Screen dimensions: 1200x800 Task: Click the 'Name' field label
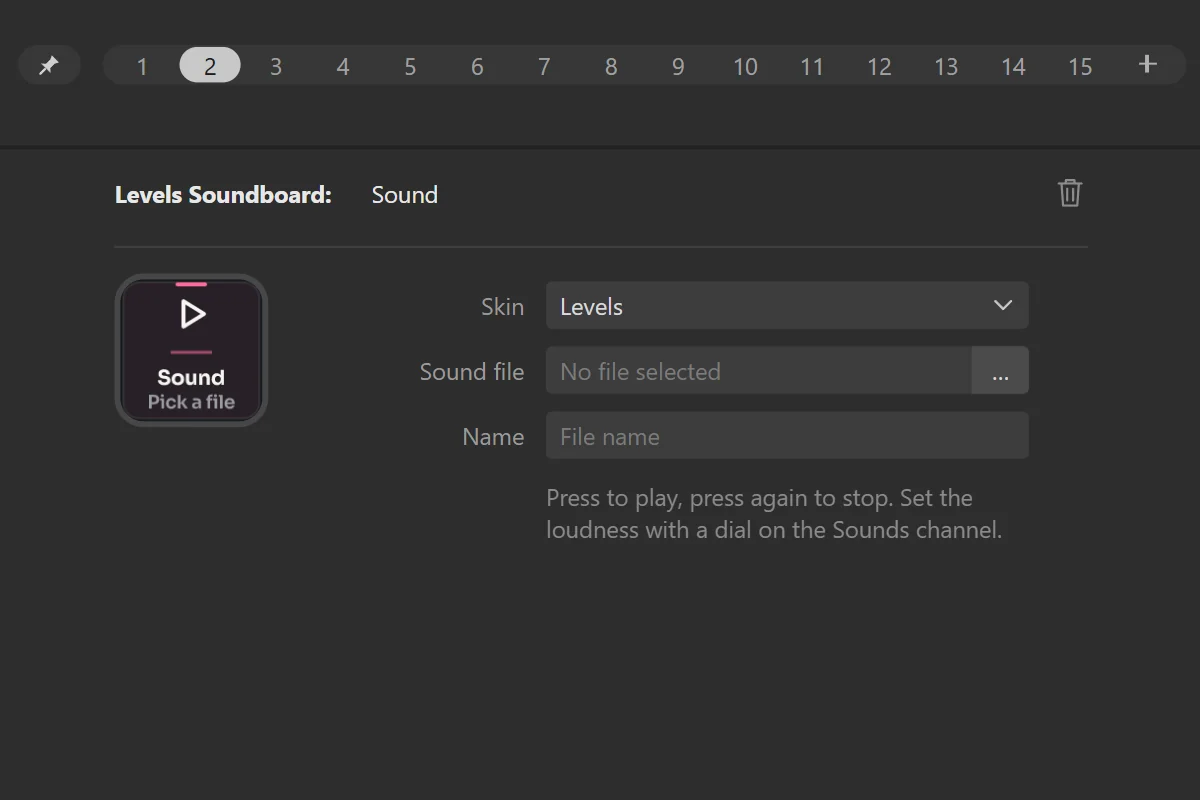tap(493, 437)
